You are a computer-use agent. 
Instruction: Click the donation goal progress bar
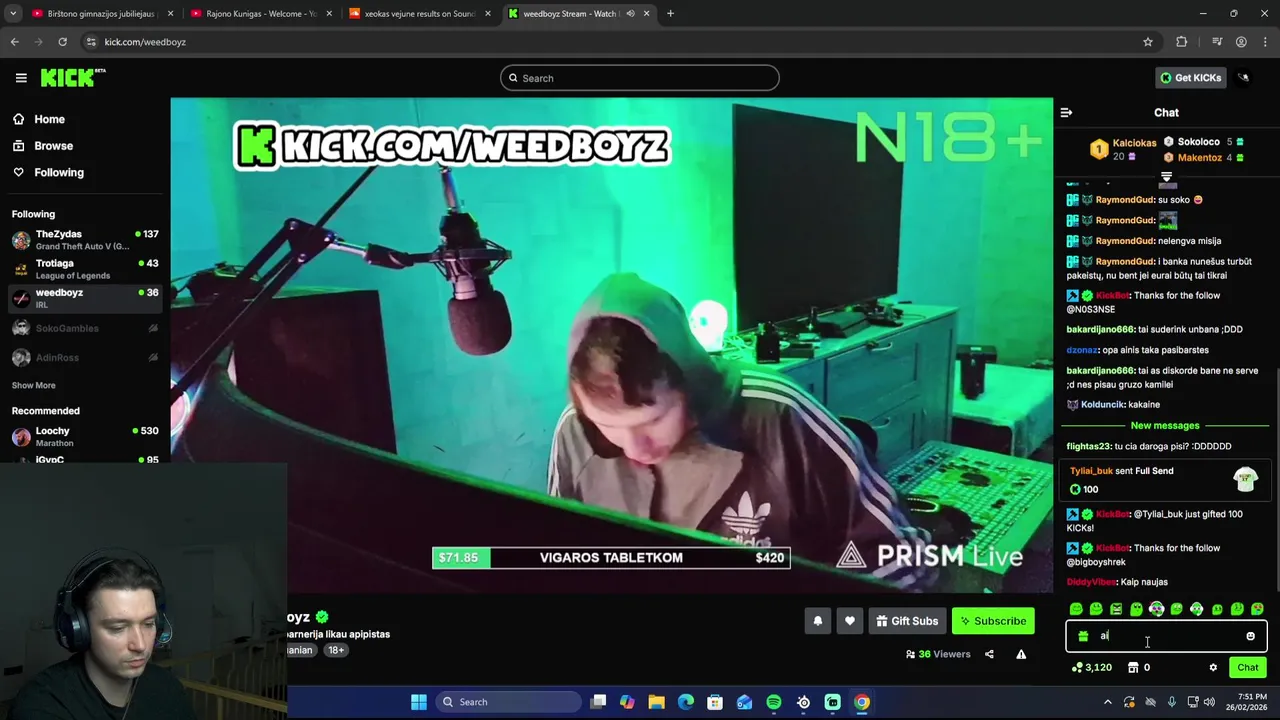[611, 558]
